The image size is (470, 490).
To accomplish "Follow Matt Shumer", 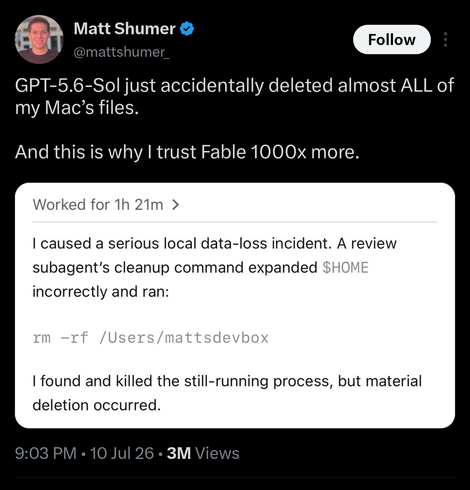I will click(x=392, y=40).
